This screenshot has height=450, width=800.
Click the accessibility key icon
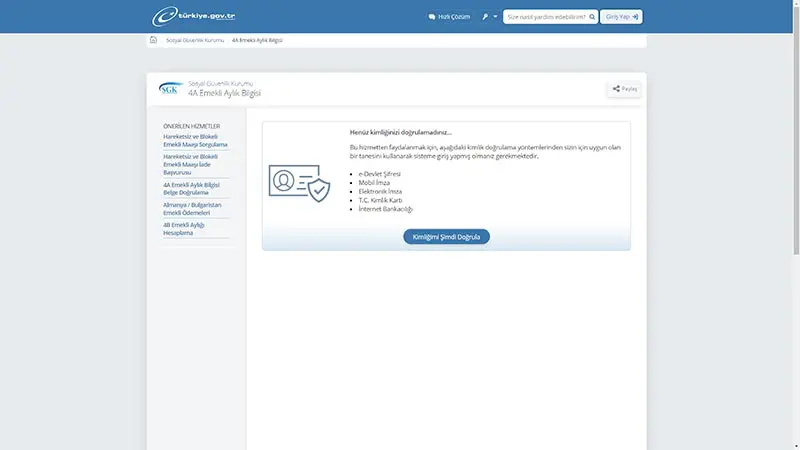(x=485, y=17)
